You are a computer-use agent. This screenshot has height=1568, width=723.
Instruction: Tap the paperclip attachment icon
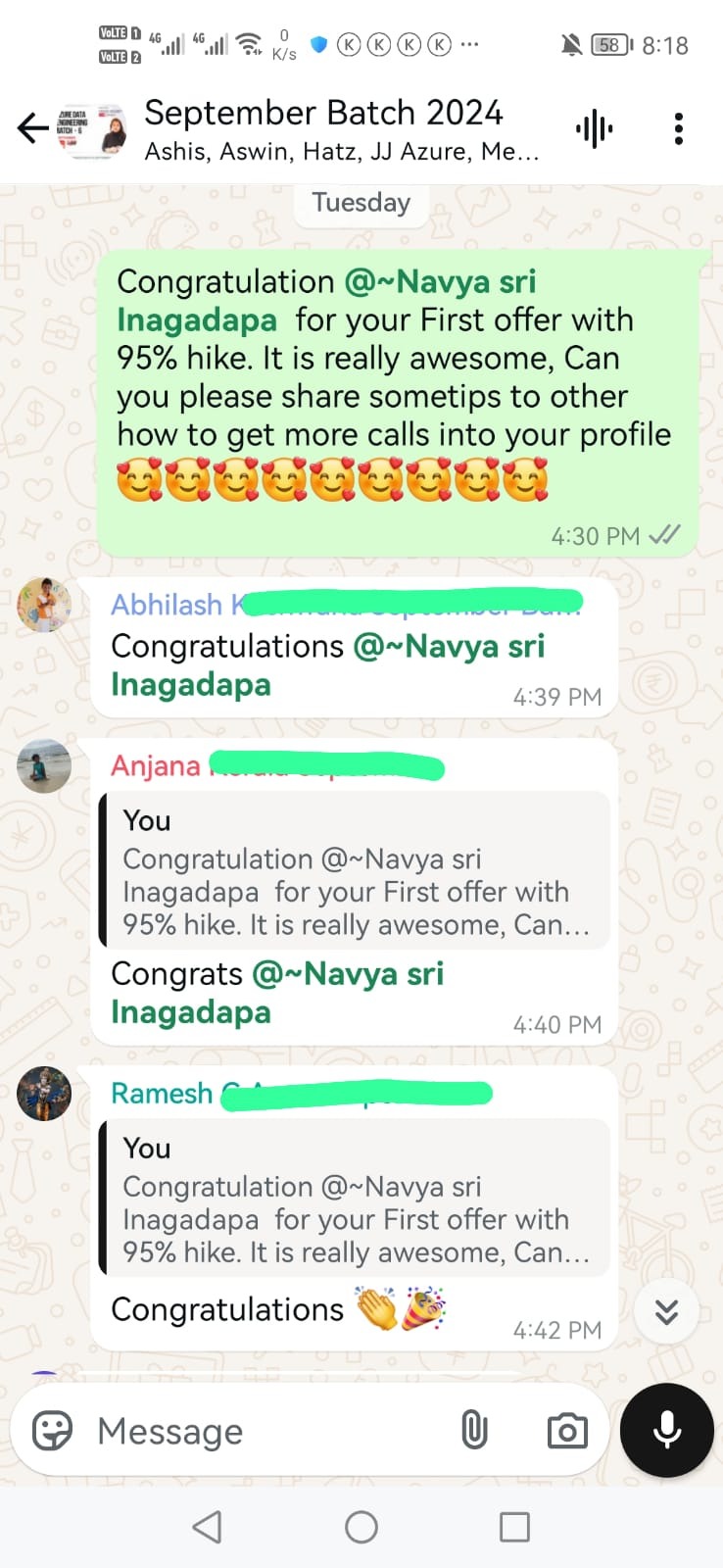(474, 1431)
